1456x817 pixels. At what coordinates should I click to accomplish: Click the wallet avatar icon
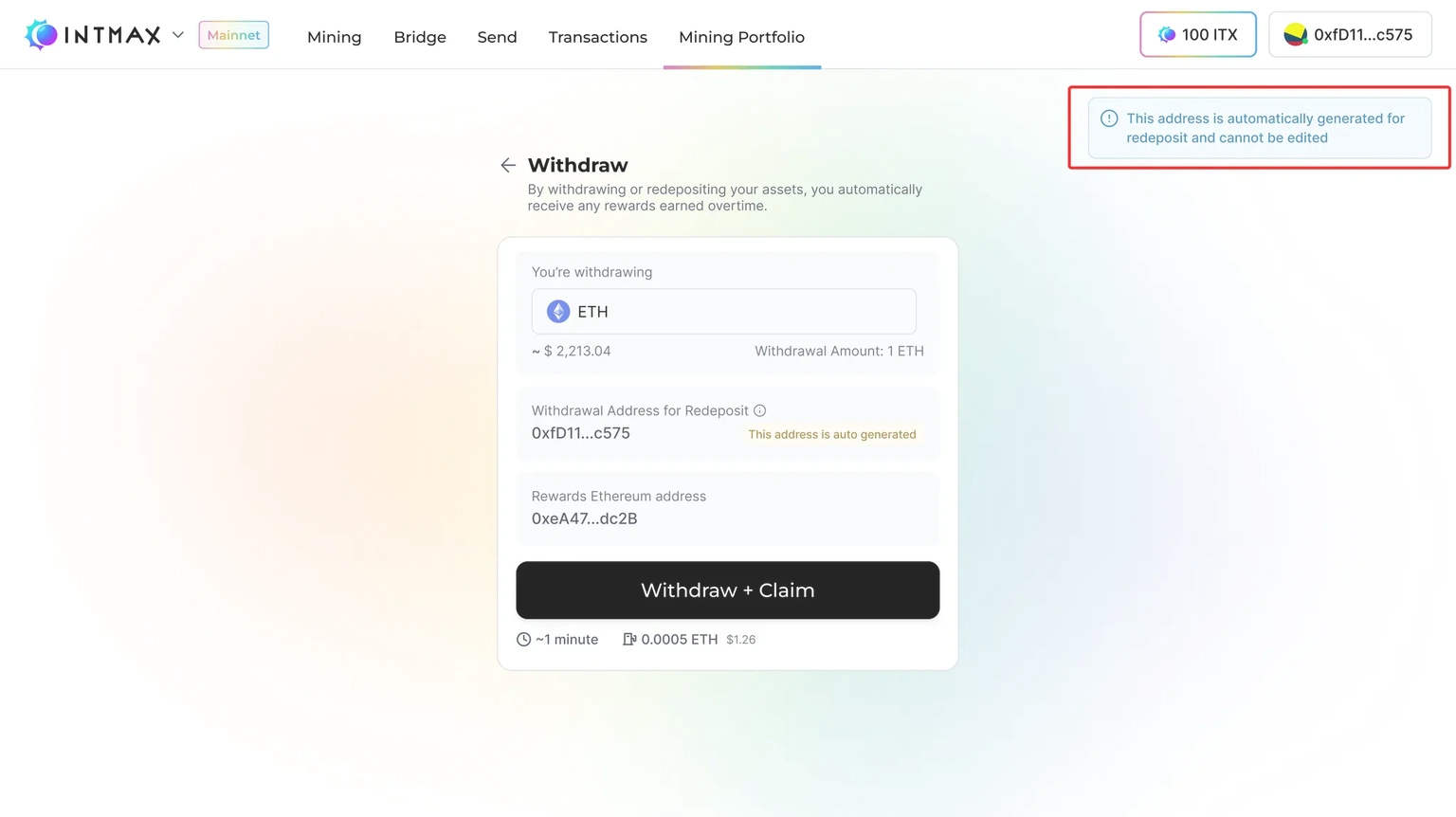pyautogui.click(x=1295, y=35)
